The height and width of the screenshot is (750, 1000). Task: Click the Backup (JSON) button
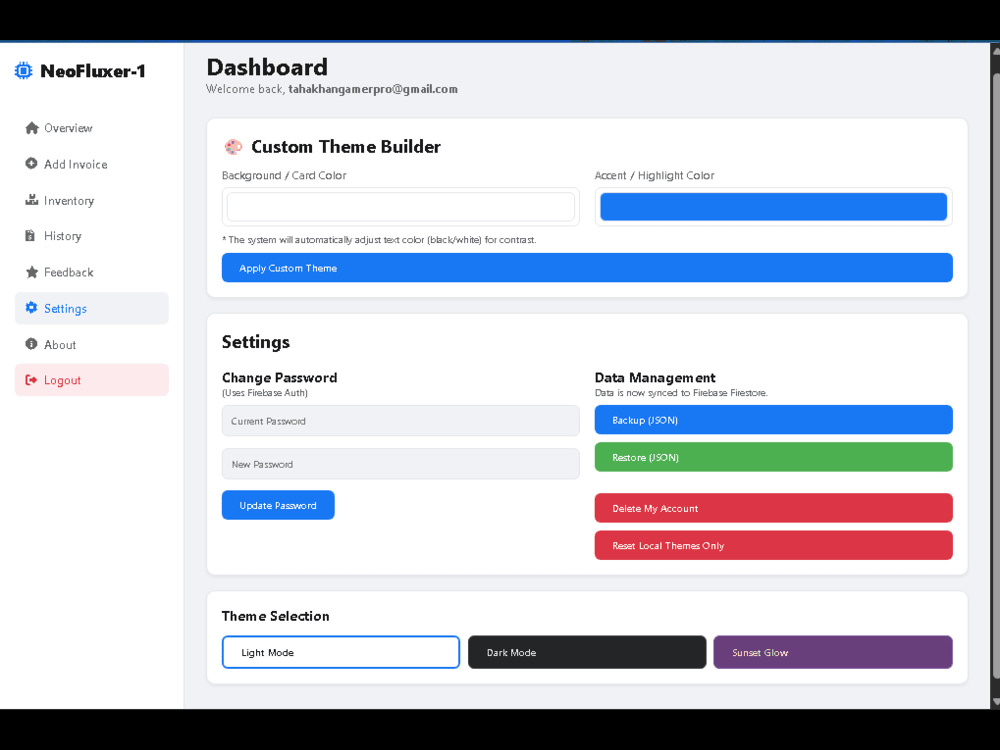774,420
